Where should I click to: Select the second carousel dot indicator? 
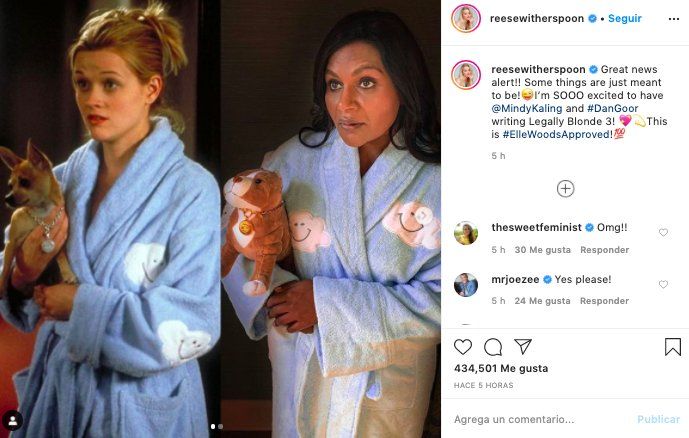pyautogui.click(x=221, y=426)
